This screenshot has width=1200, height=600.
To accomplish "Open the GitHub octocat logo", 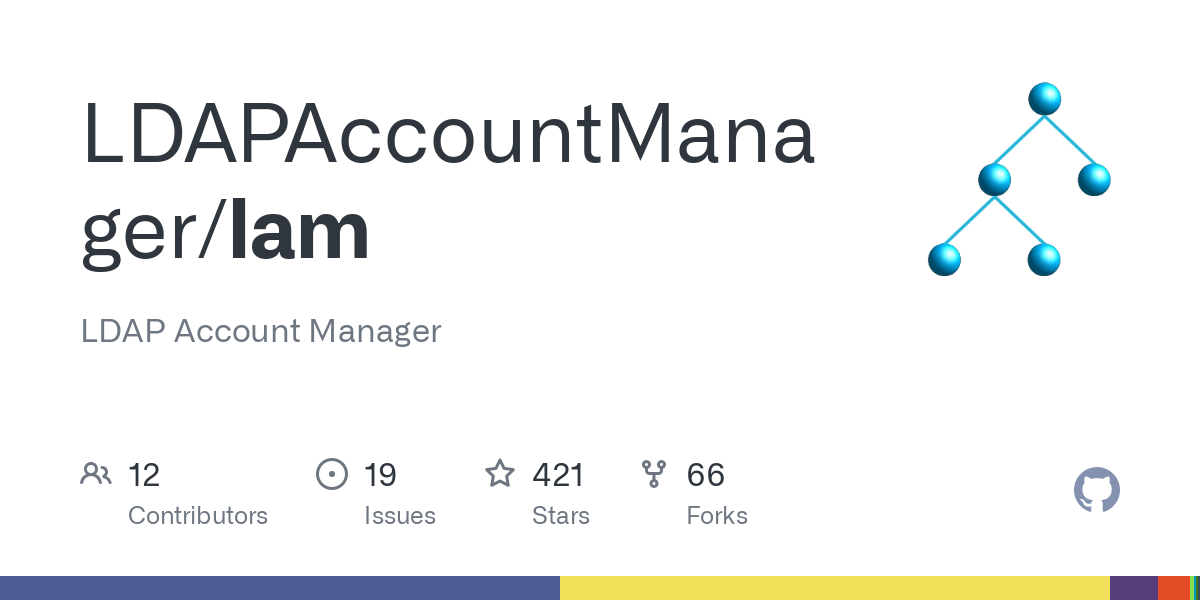I will click(x=1097, y=490).
